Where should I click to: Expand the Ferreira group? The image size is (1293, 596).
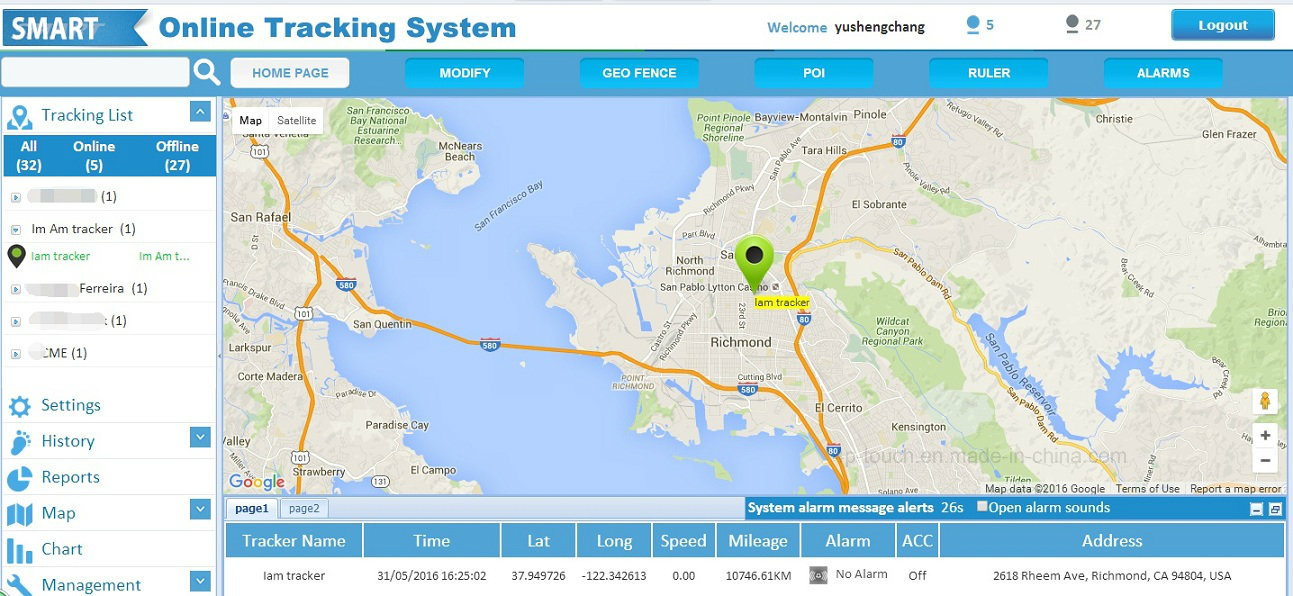click(15, 290)
